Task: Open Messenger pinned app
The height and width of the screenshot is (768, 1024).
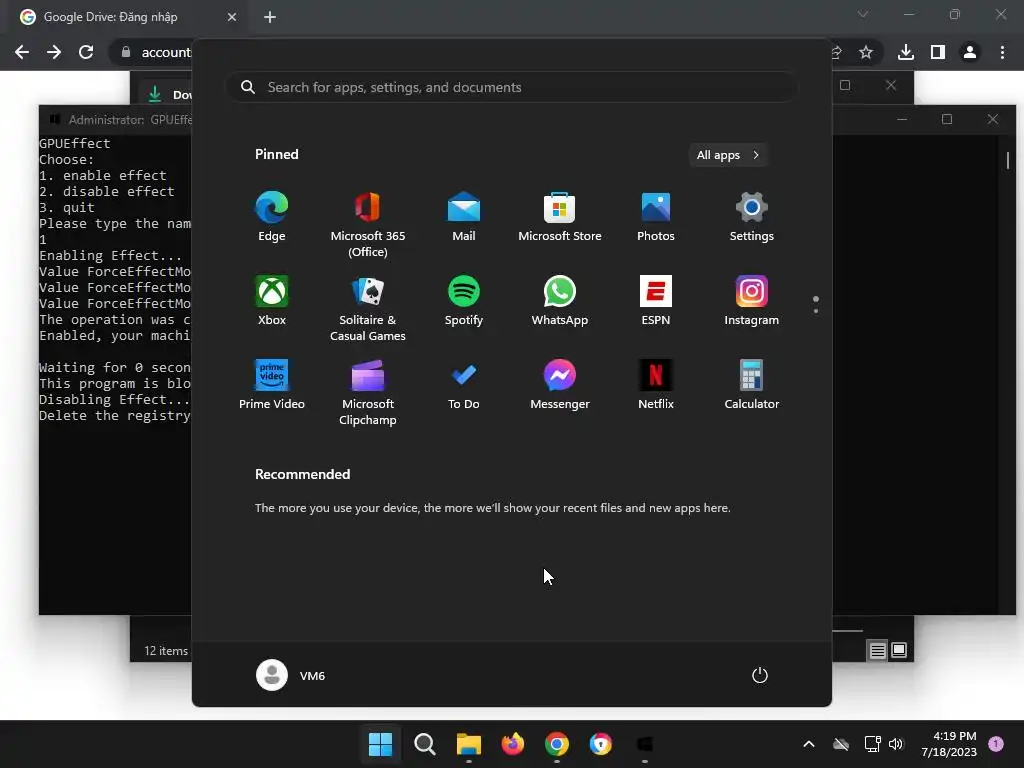Action: [x=560, y=385]
